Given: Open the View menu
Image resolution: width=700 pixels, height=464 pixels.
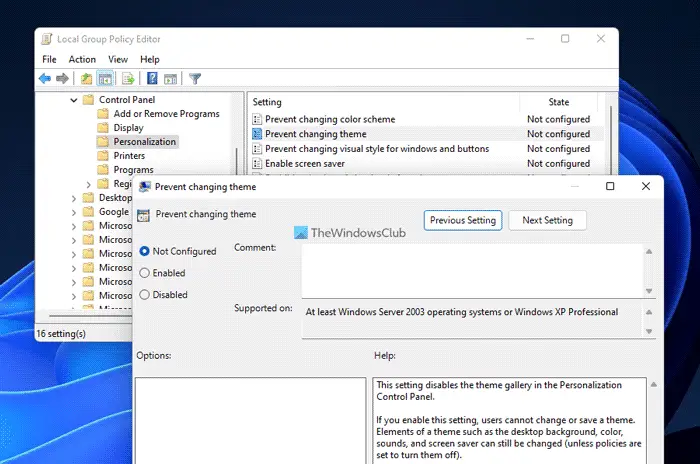Looking at the screenshot, I should click(118, 59).
